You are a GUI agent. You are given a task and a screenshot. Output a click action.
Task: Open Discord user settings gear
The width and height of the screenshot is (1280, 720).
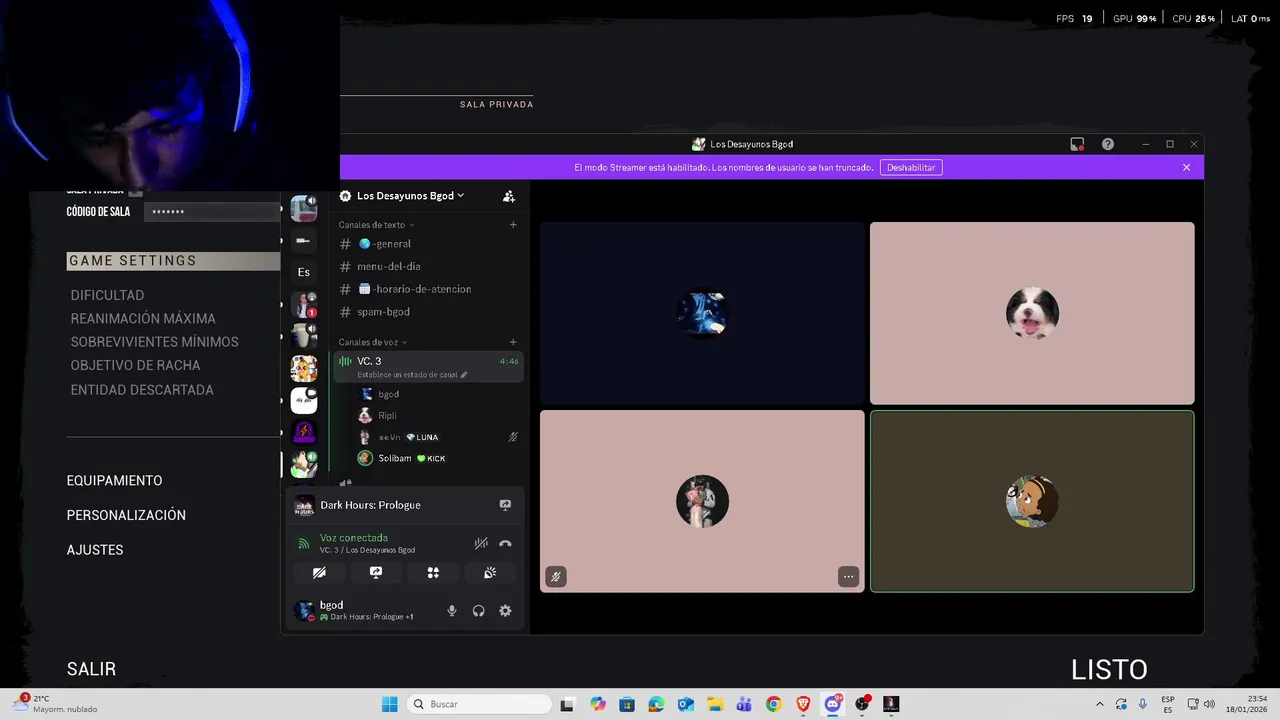click(505, 610)
